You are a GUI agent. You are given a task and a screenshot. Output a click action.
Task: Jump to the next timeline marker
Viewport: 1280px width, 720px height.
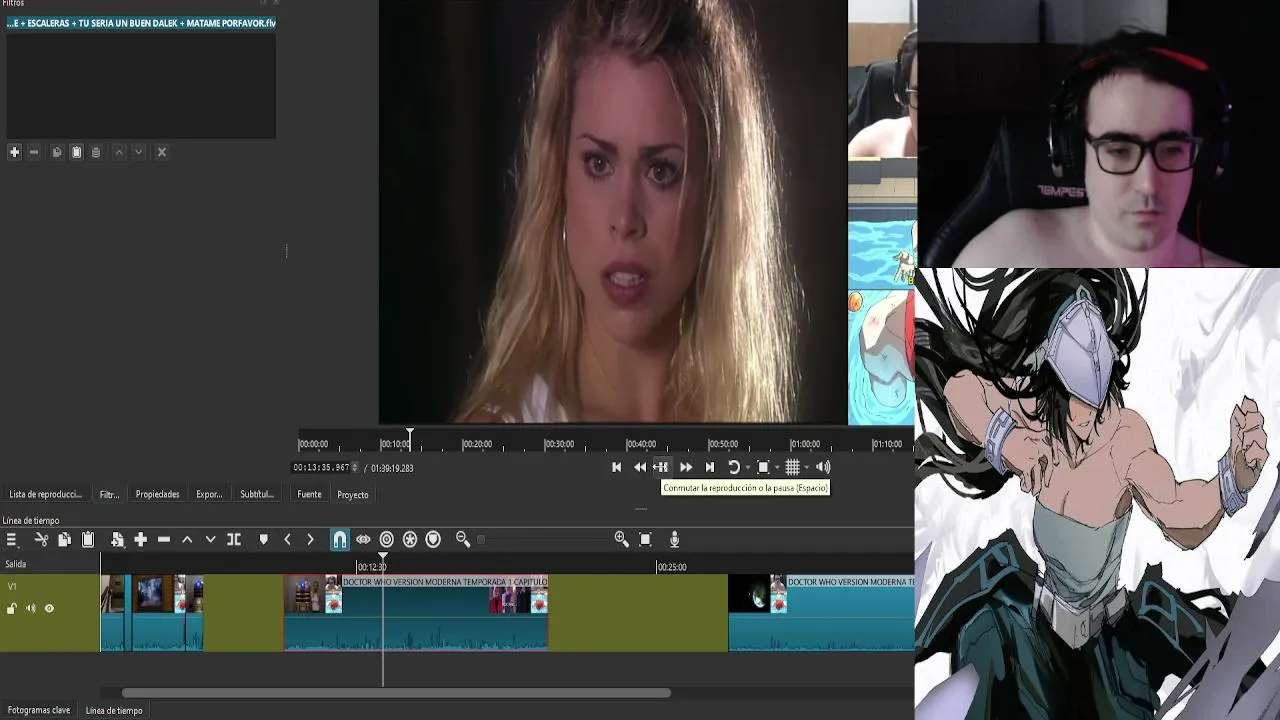pyautogui.click(x=310, y=540)
